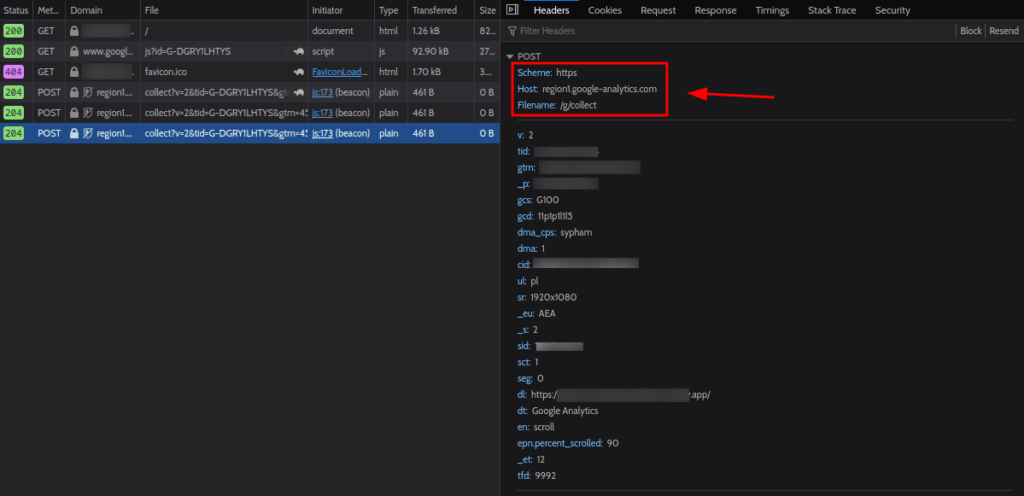Viewport: 1024px width, 496px height.
Task: Open the Security tab
Action: coord(893,10)
